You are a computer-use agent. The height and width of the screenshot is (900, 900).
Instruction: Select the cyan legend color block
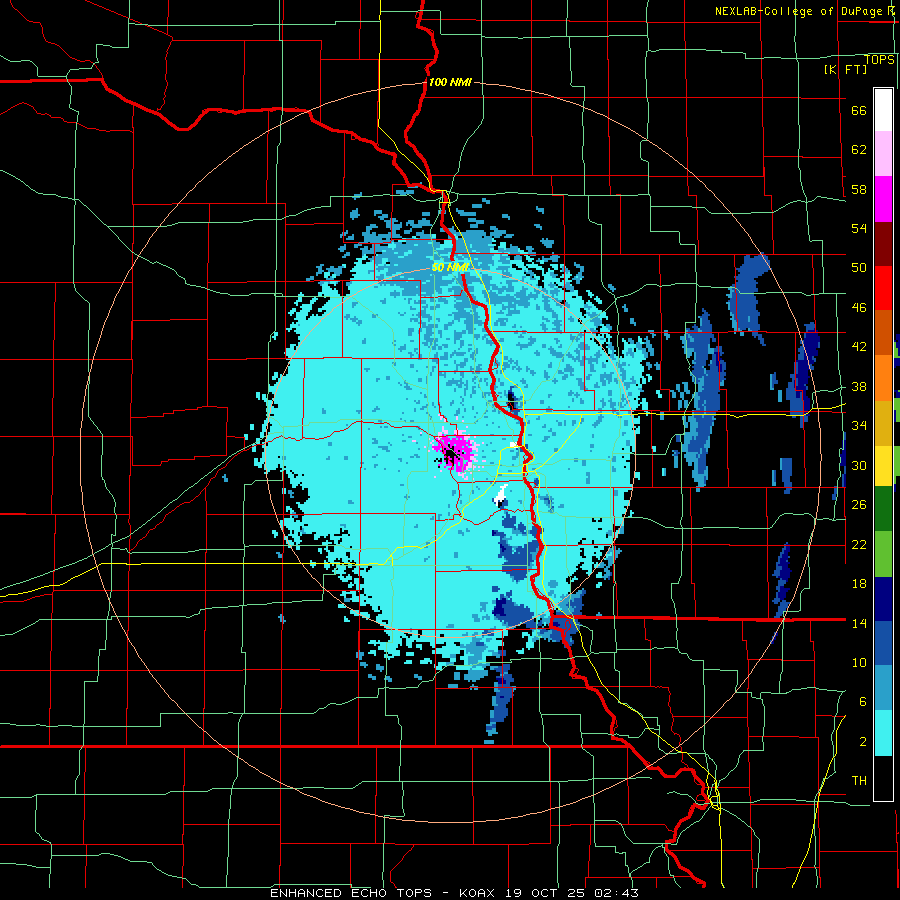883,733
